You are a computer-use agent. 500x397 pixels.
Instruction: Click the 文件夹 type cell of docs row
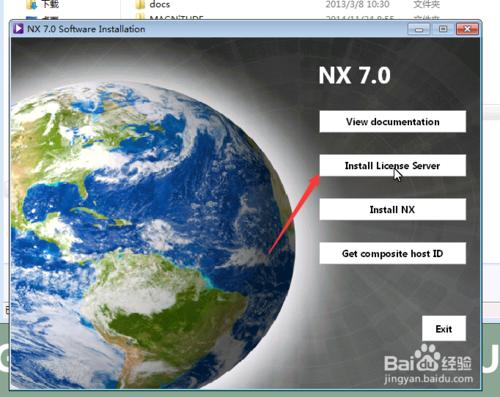(x=426, y=4)
